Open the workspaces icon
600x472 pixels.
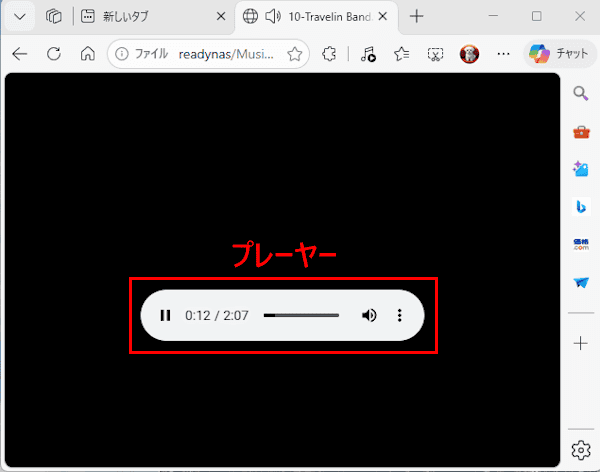pos(54,16)
